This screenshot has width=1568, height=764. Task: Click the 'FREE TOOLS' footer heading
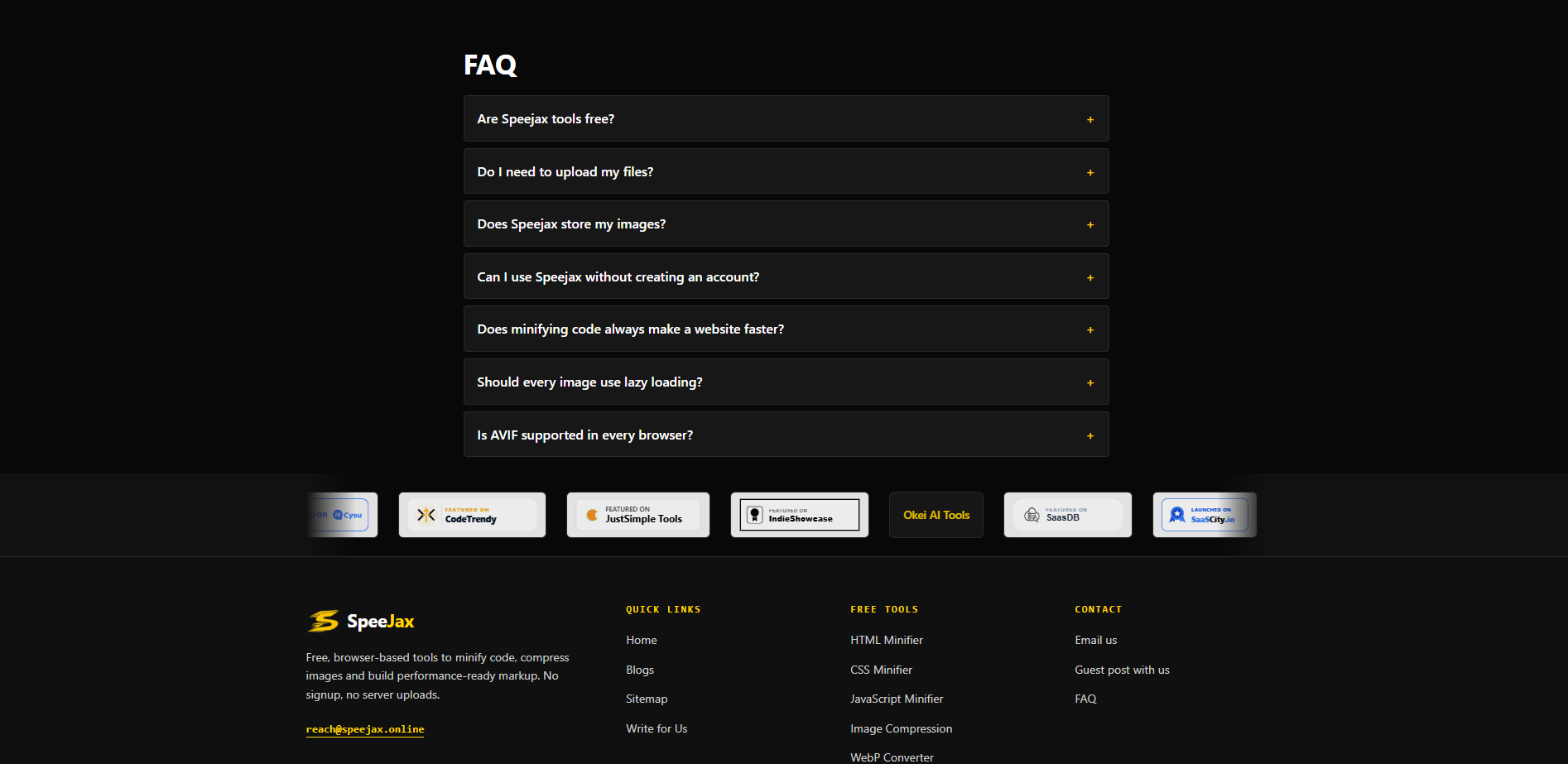(884, 609)
